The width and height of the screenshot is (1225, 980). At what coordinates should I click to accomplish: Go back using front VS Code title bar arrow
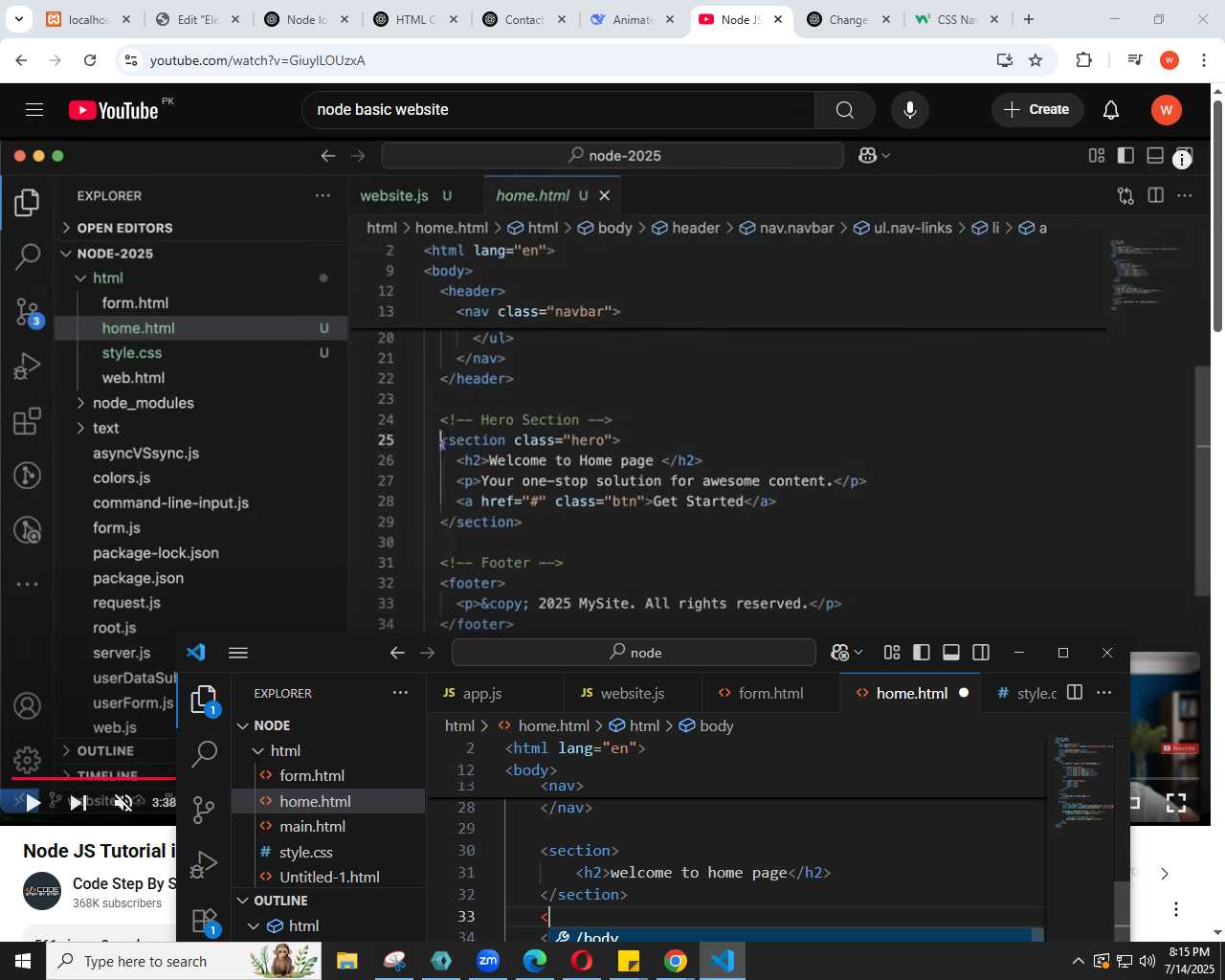[397, 653]
